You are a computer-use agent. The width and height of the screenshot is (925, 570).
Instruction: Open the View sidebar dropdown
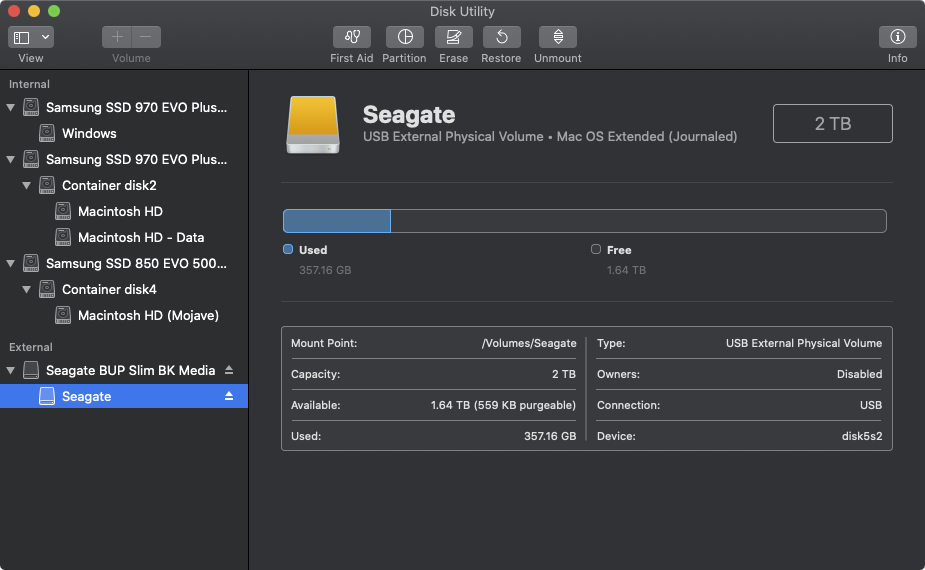(31, 37)
